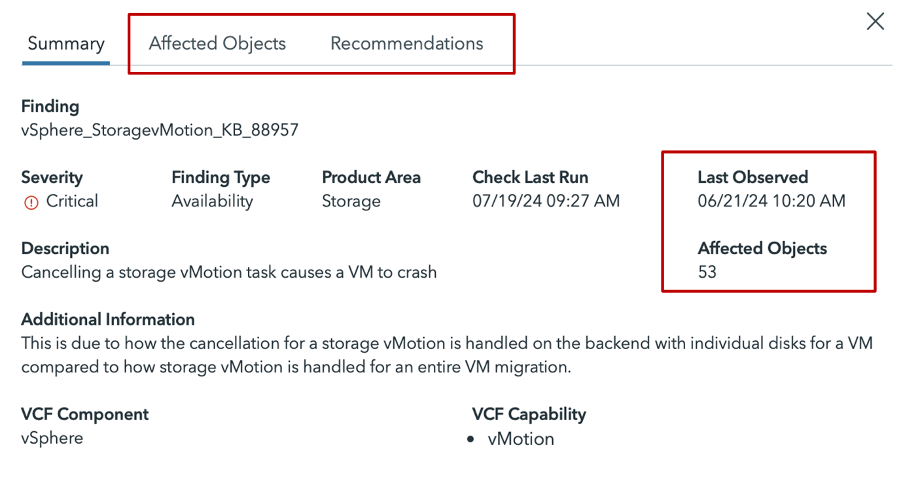The width and height of the screenshot is (904, 492).
Task: Click the Product Area heading
Action: click(371, 177)
